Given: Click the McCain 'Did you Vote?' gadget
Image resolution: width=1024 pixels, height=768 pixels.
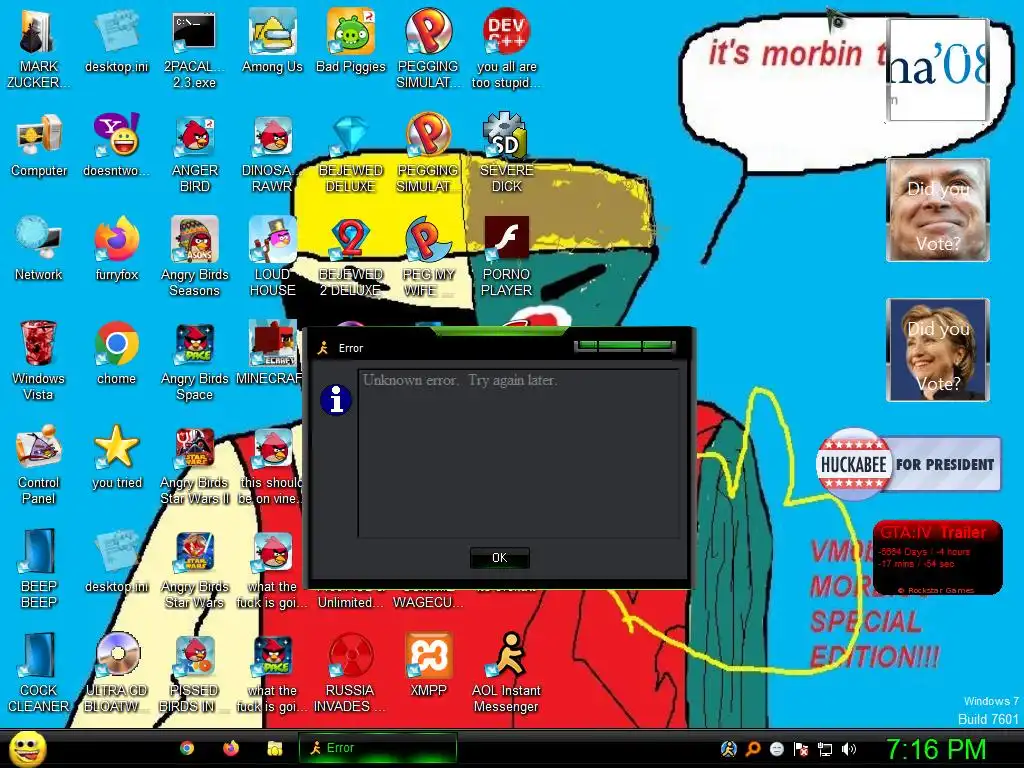Looking at the screenshot, I should point(938,210).
